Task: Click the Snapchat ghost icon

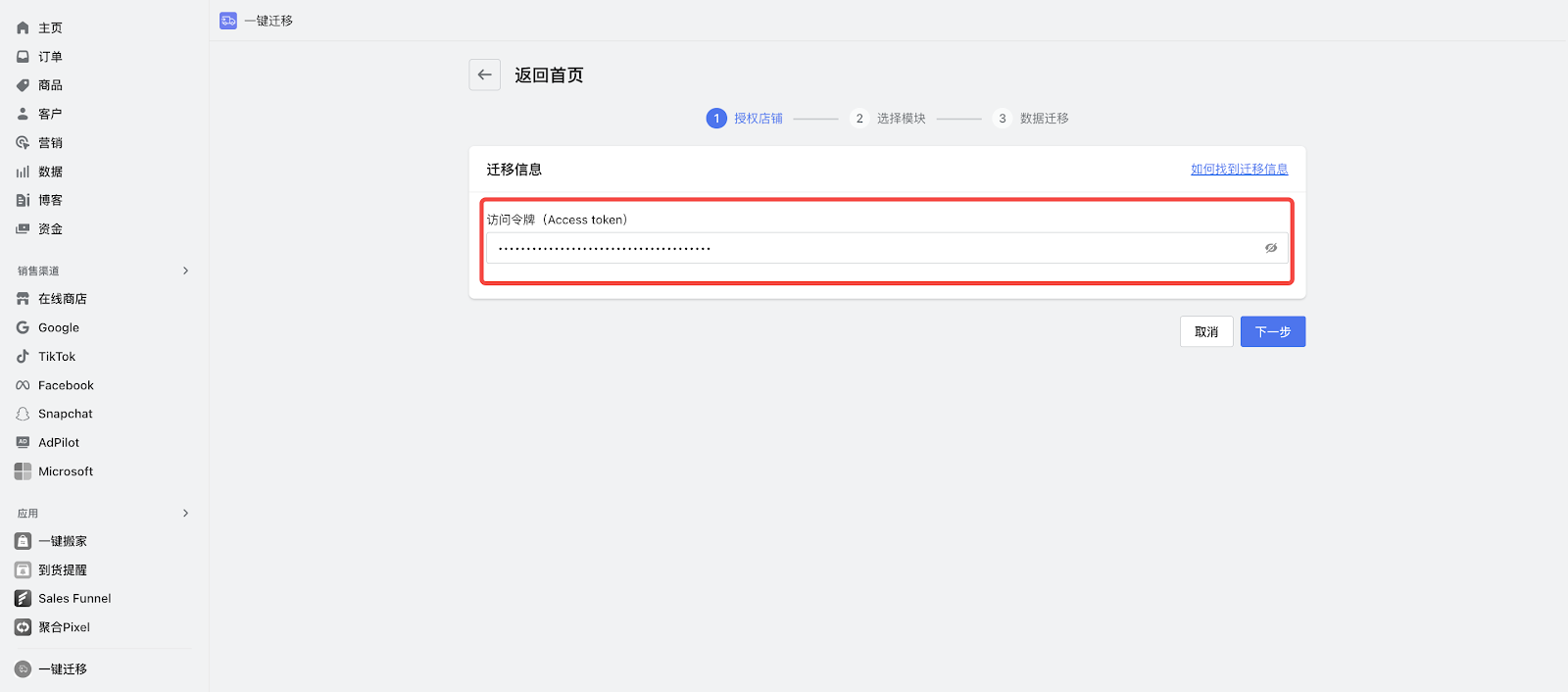Action: click(x=23, y=414)
